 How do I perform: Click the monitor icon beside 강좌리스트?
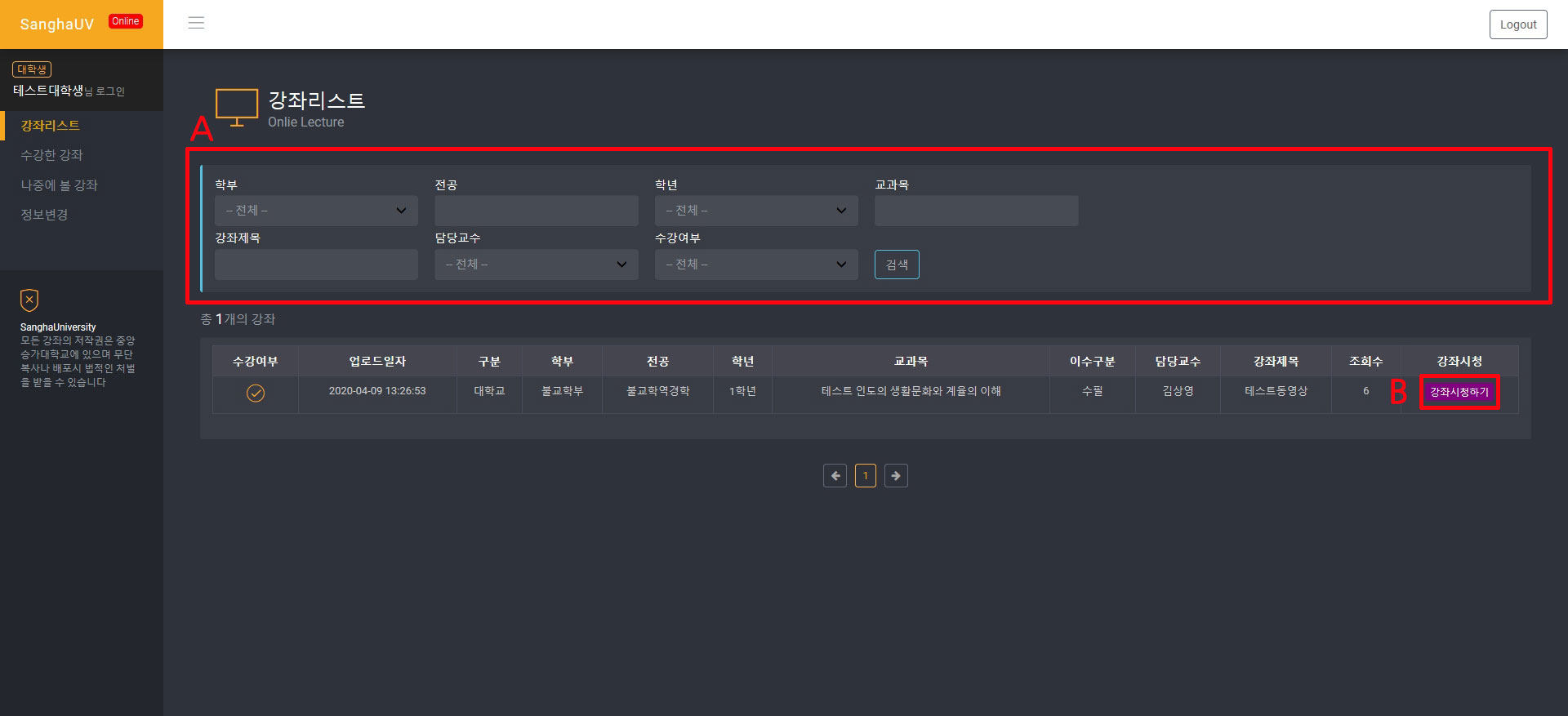237,108
